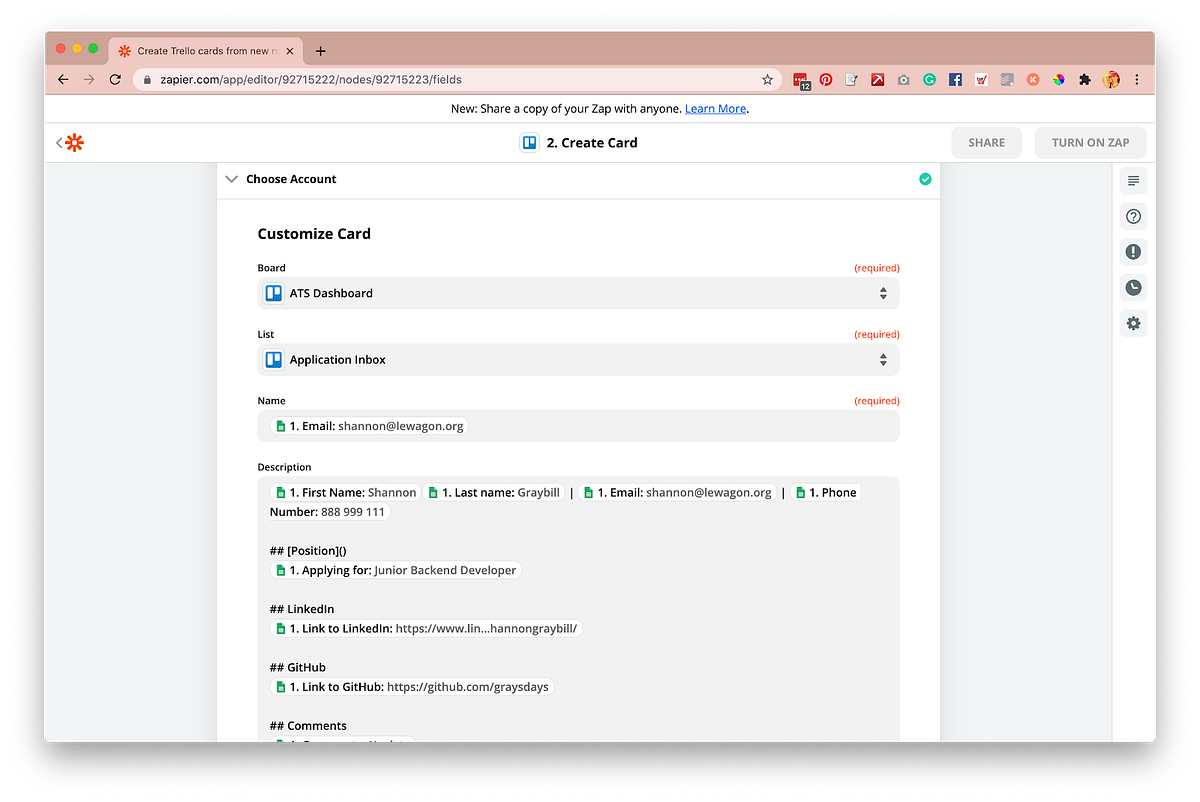Screen dimensions: 1200x802
Task: Open the Grammarly extension icon
Action: [929, 80]
